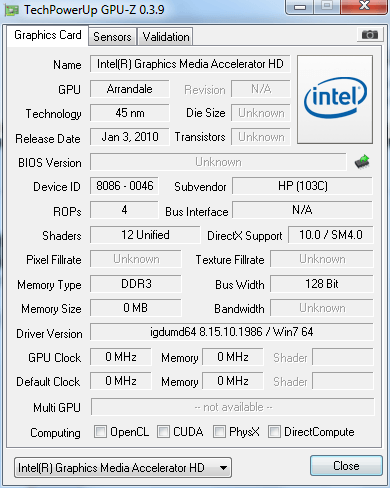
Task: Click the GPU-Z title bar app icon
Action: click(11, 10)
